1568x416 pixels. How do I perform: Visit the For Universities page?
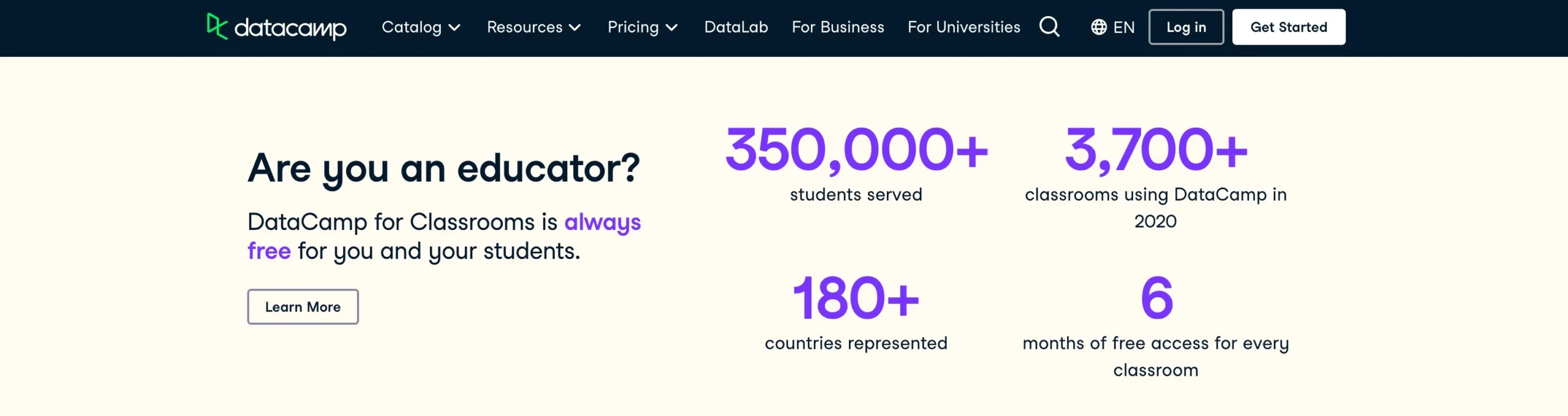point(963,27)
